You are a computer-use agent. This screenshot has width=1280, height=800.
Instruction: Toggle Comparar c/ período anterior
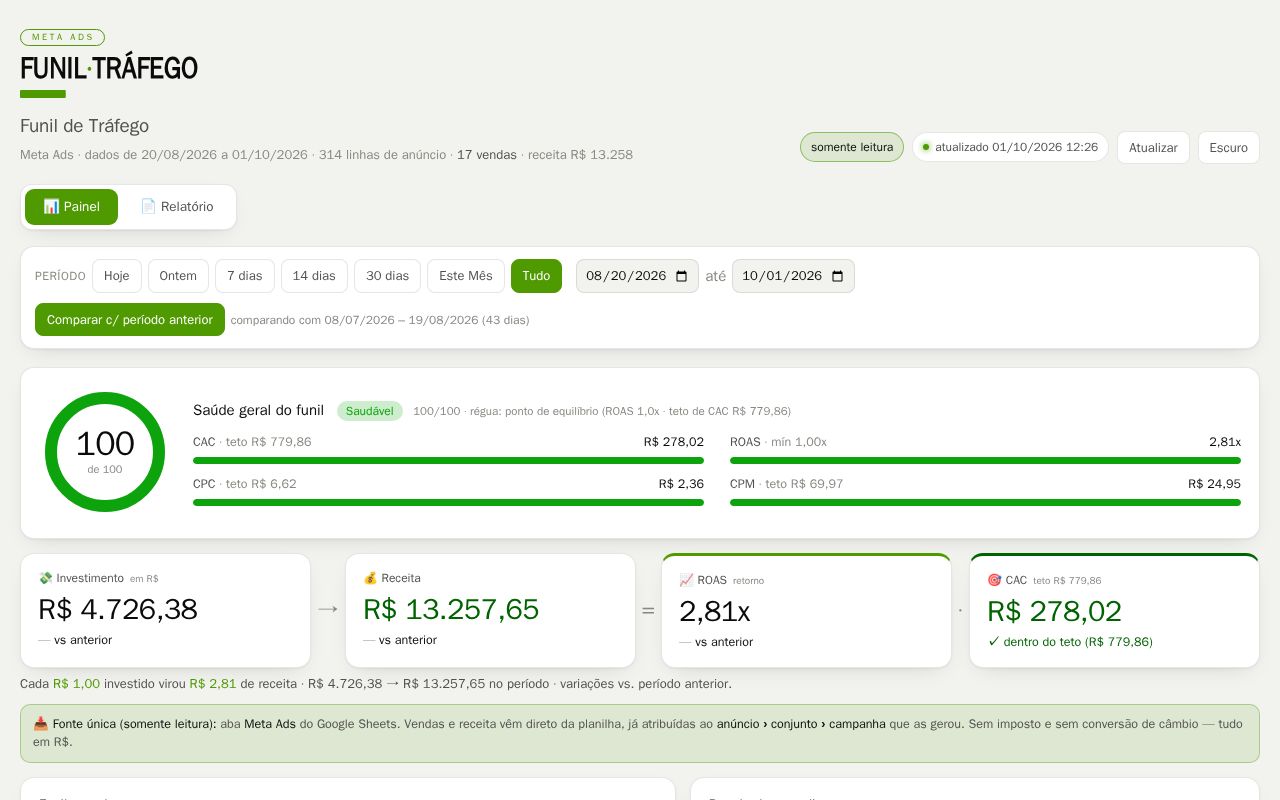130,320
